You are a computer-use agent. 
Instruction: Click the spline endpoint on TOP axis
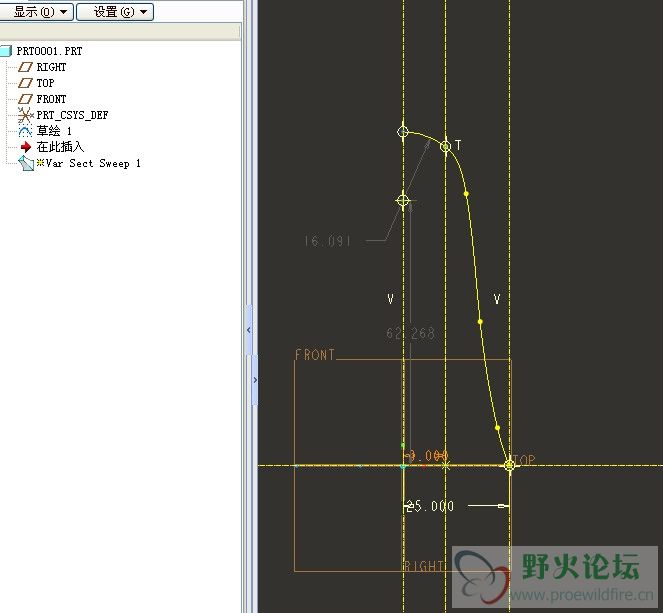(x=509, y=465)
